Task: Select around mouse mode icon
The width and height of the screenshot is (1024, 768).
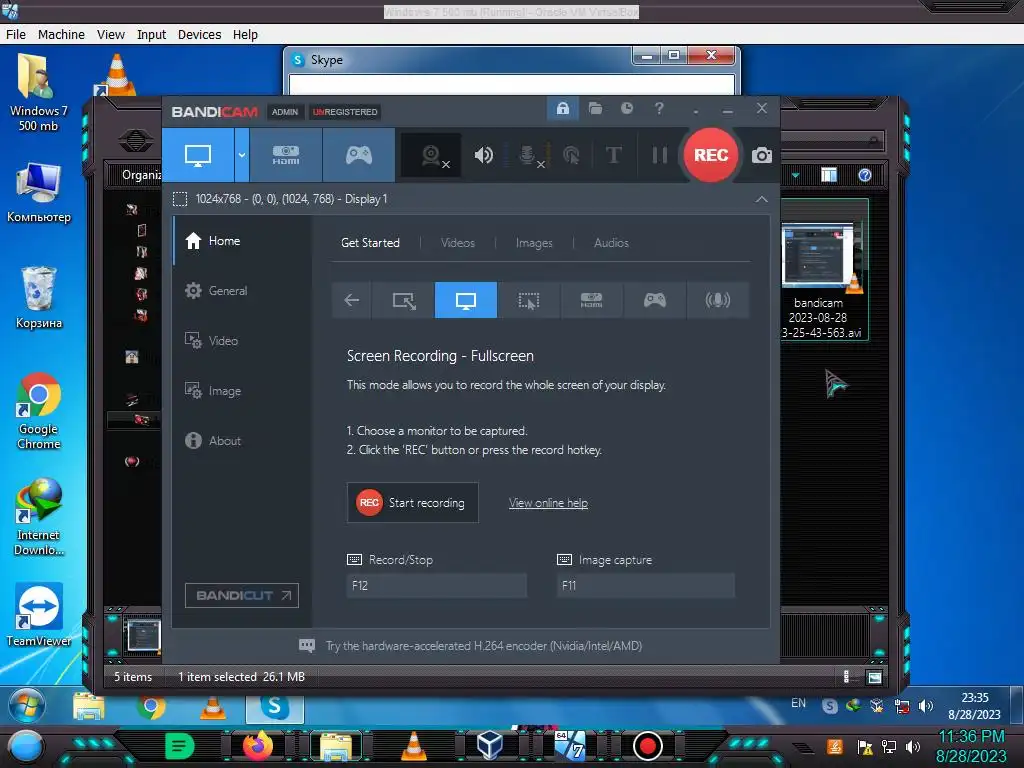Action: tap(528, 300)
